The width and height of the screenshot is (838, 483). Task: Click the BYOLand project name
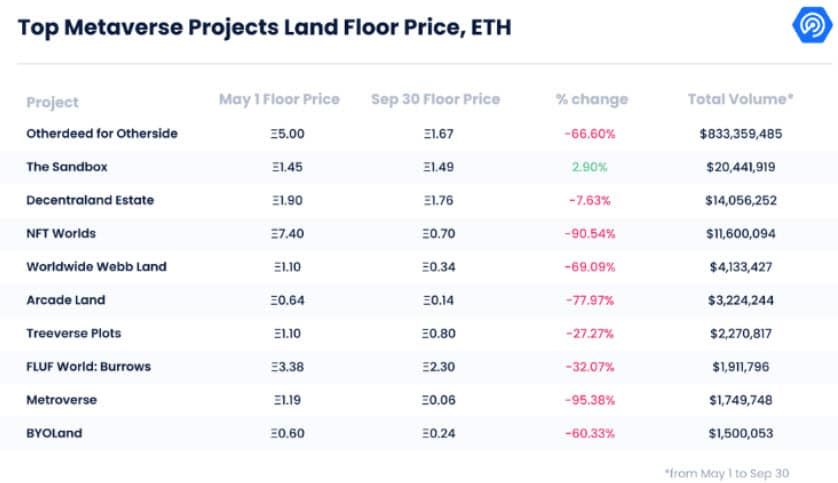coord(55,433)
